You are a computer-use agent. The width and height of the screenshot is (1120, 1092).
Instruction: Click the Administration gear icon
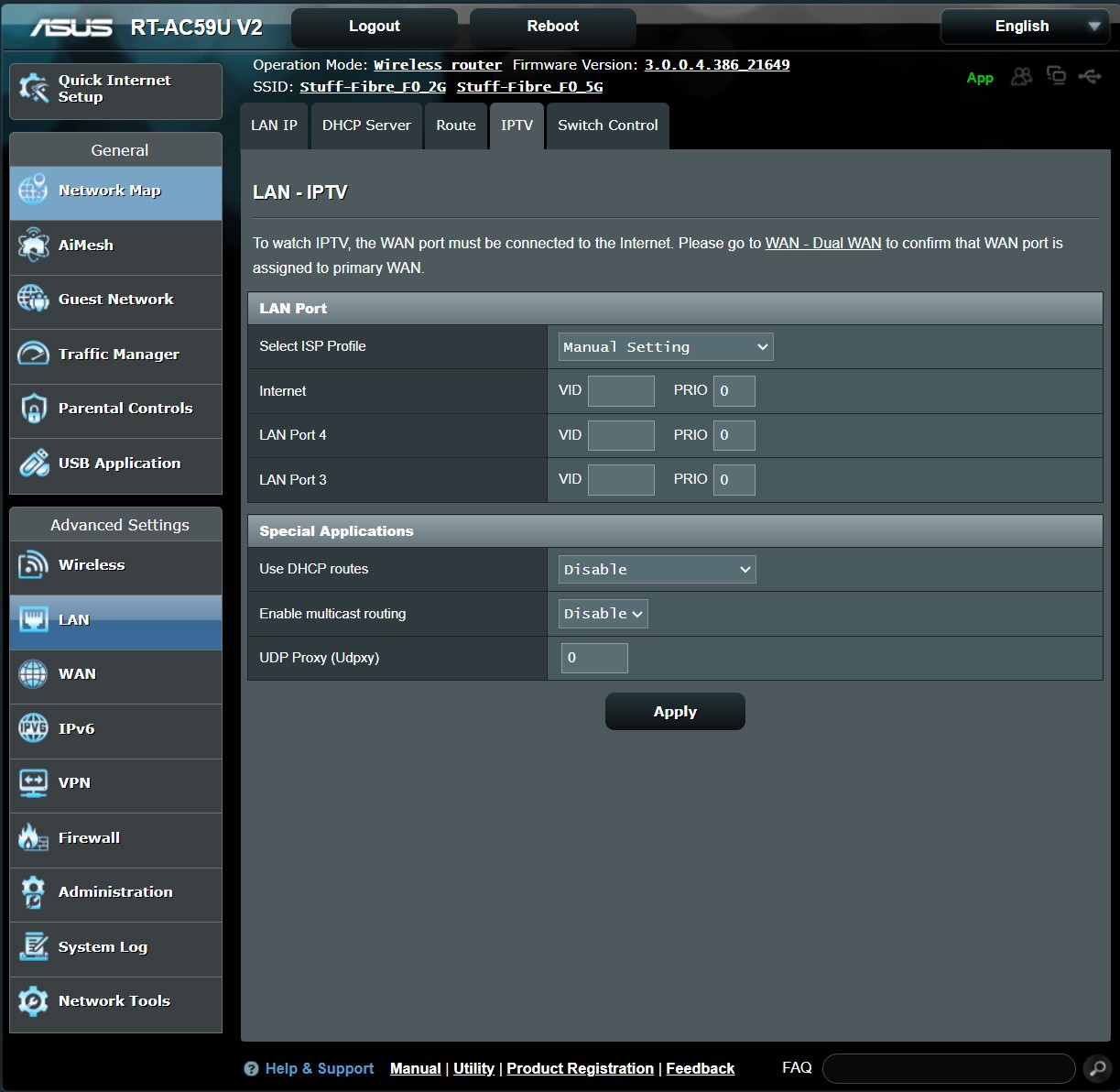33,892
